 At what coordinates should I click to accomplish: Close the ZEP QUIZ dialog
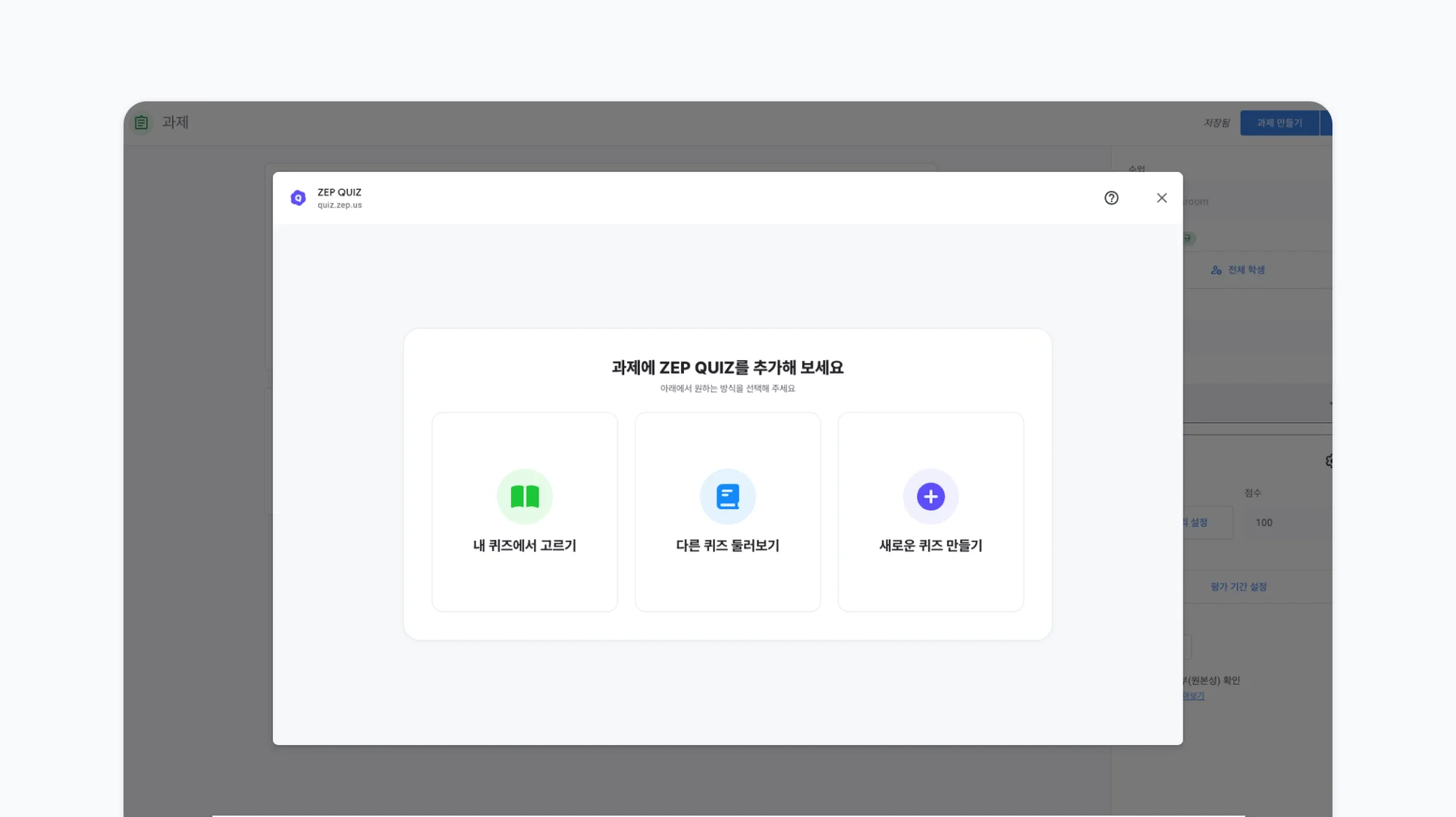pyautogui.click(x=1162, y=198)
